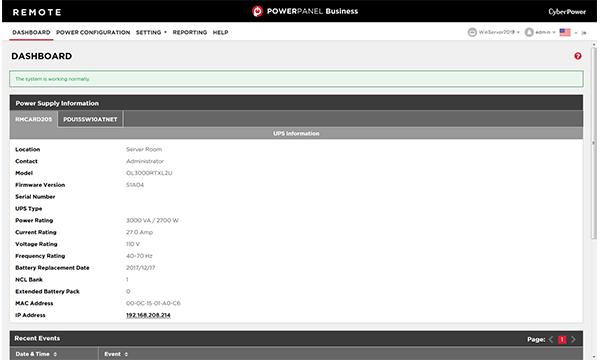The width and height of the screenshot is (600, 360).
Task: Click the Model value OL3000RTXL2U
Action: [149, 173]
